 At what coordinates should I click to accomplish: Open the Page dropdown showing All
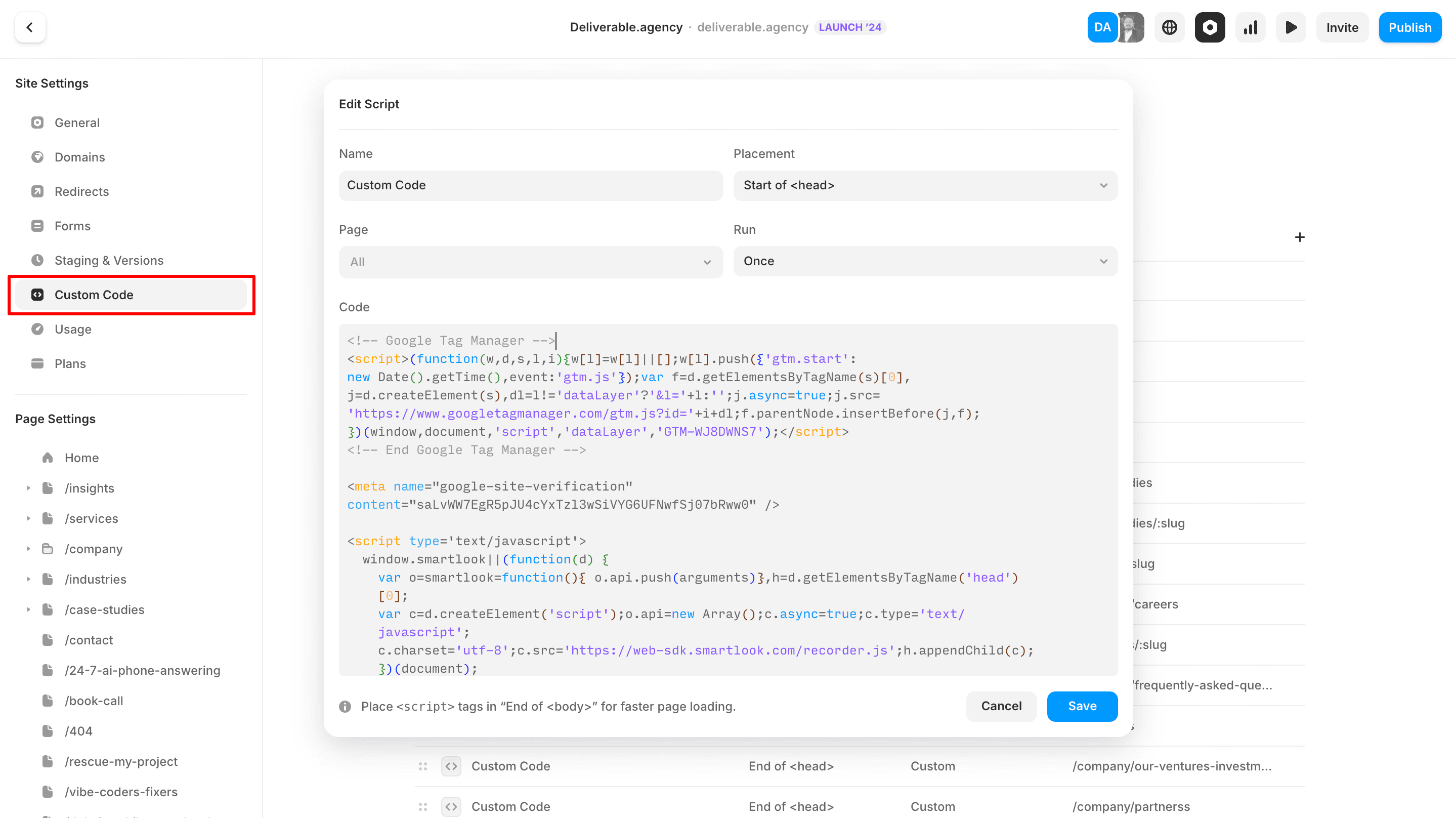(x=530, y=262)
